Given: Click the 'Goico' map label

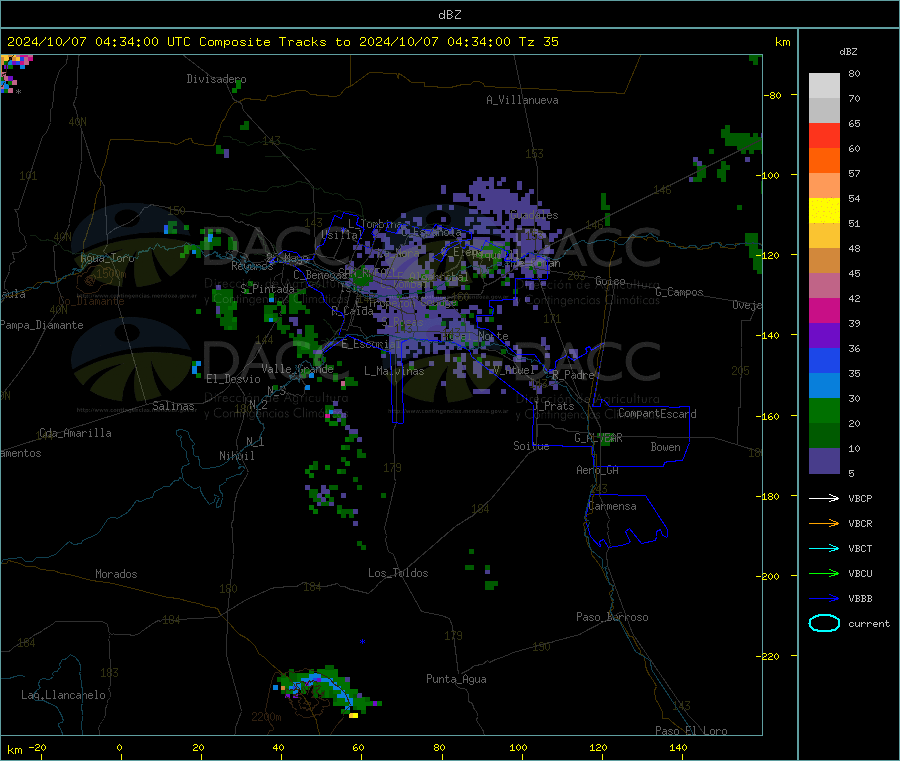Looking at the screenshot, I should point(610,281).
